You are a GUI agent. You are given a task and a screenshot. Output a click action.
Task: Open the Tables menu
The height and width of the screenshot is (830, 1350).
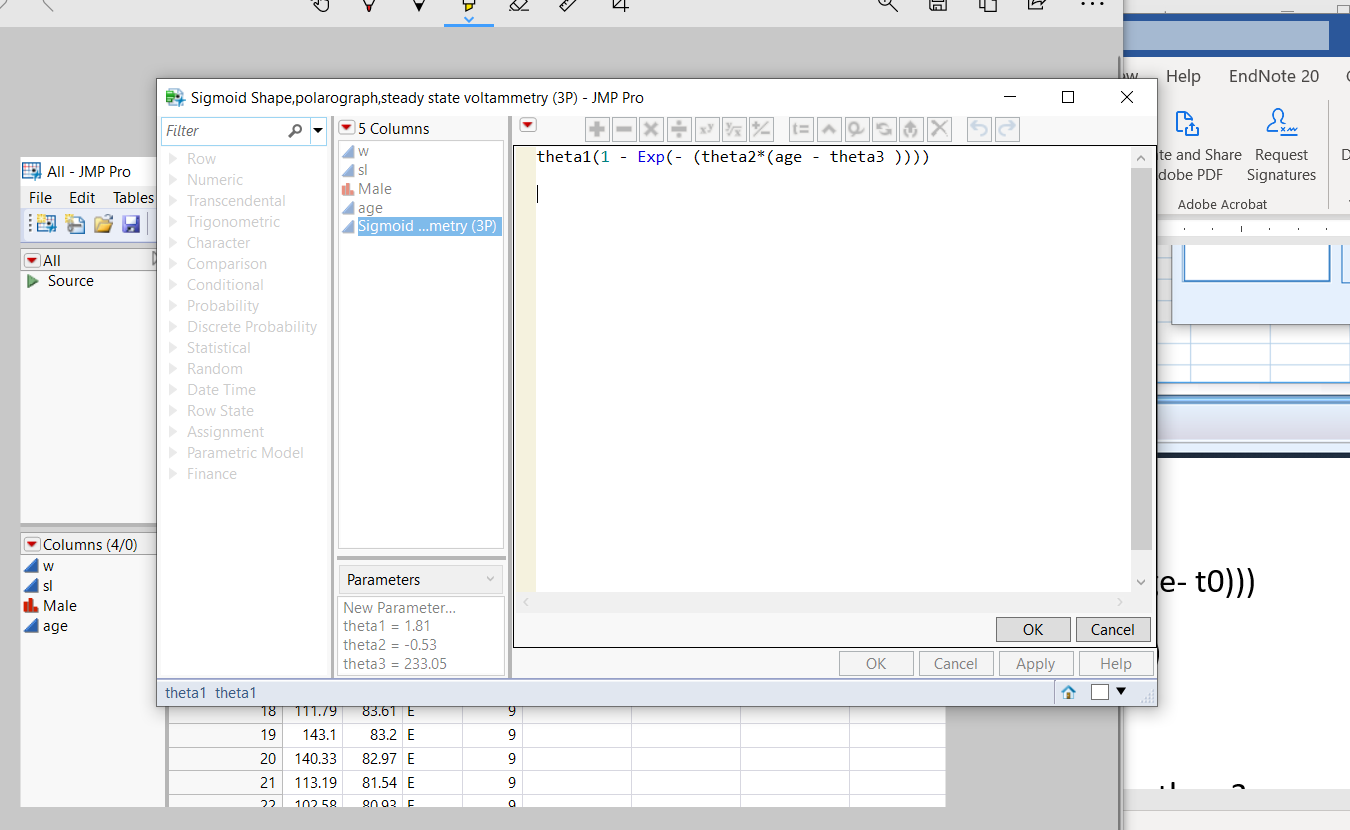tap(133, 197)
